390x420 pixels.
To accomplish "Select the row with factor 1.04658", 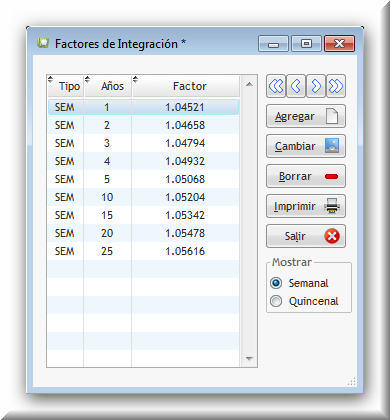I will (x=143, y=125).
